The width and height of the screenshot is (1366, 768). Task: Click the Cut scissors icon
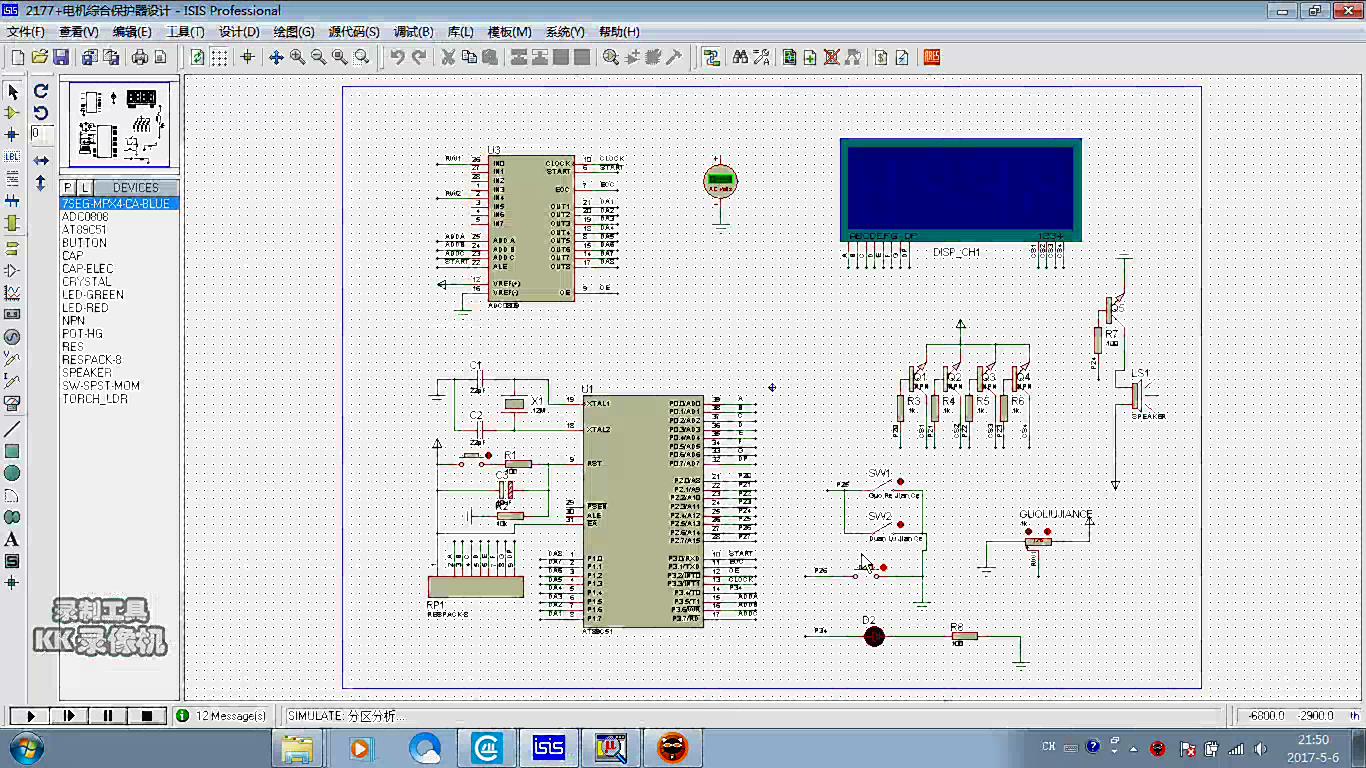(448, 57)
